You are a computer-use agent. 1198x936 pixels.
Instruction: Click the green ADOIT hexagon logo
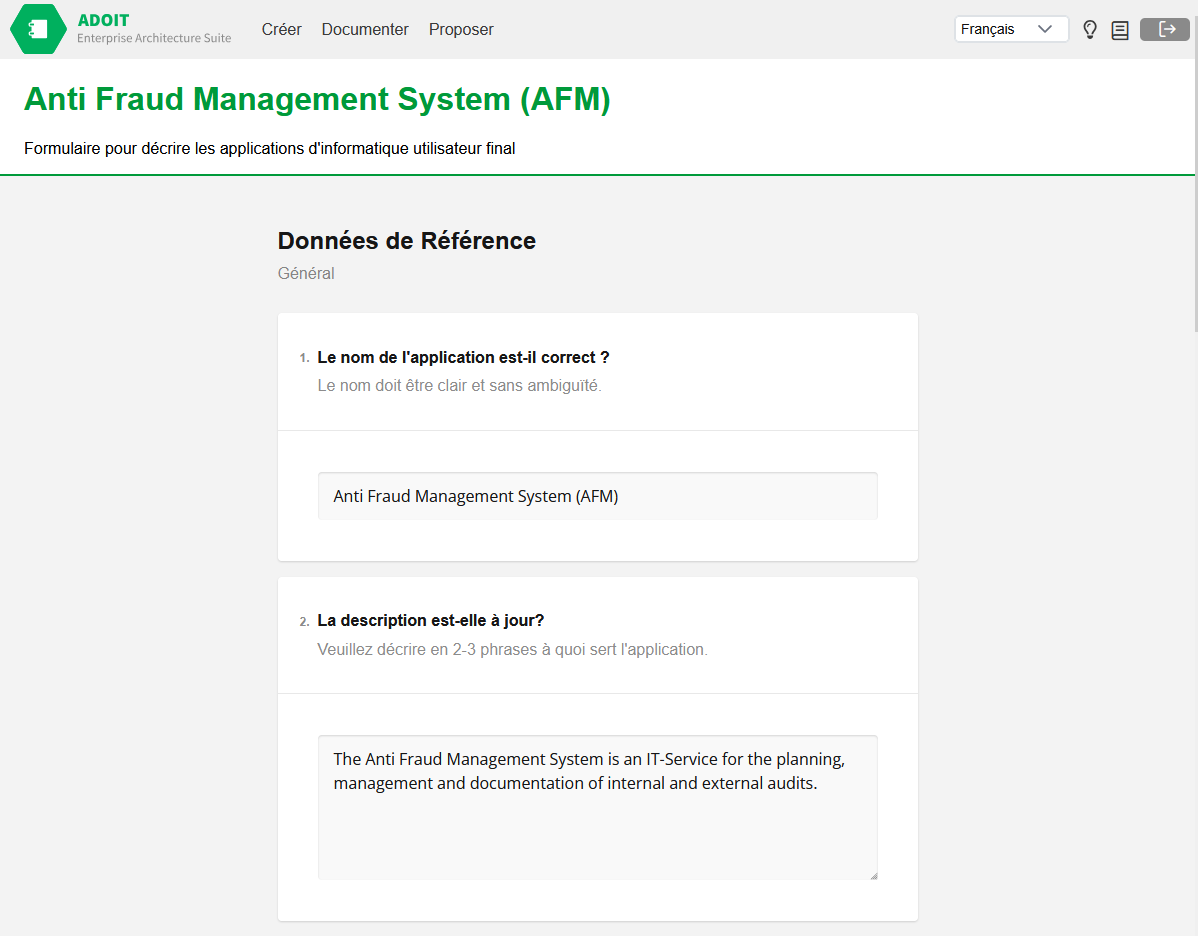[x=38, y=29]
